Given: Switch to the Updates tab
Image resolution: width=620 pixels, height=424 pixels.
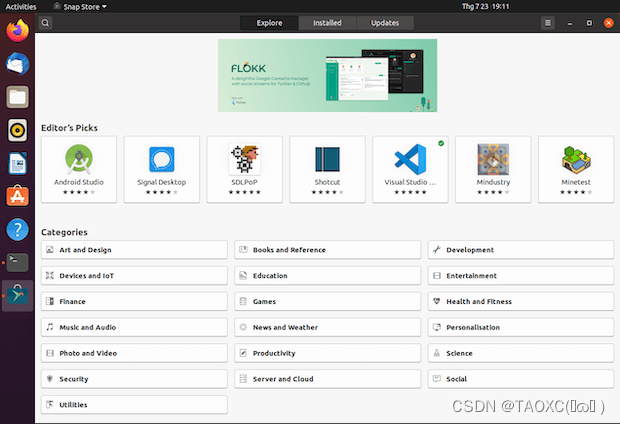Looking at the screenshot, I should click(x=385, y=23).
